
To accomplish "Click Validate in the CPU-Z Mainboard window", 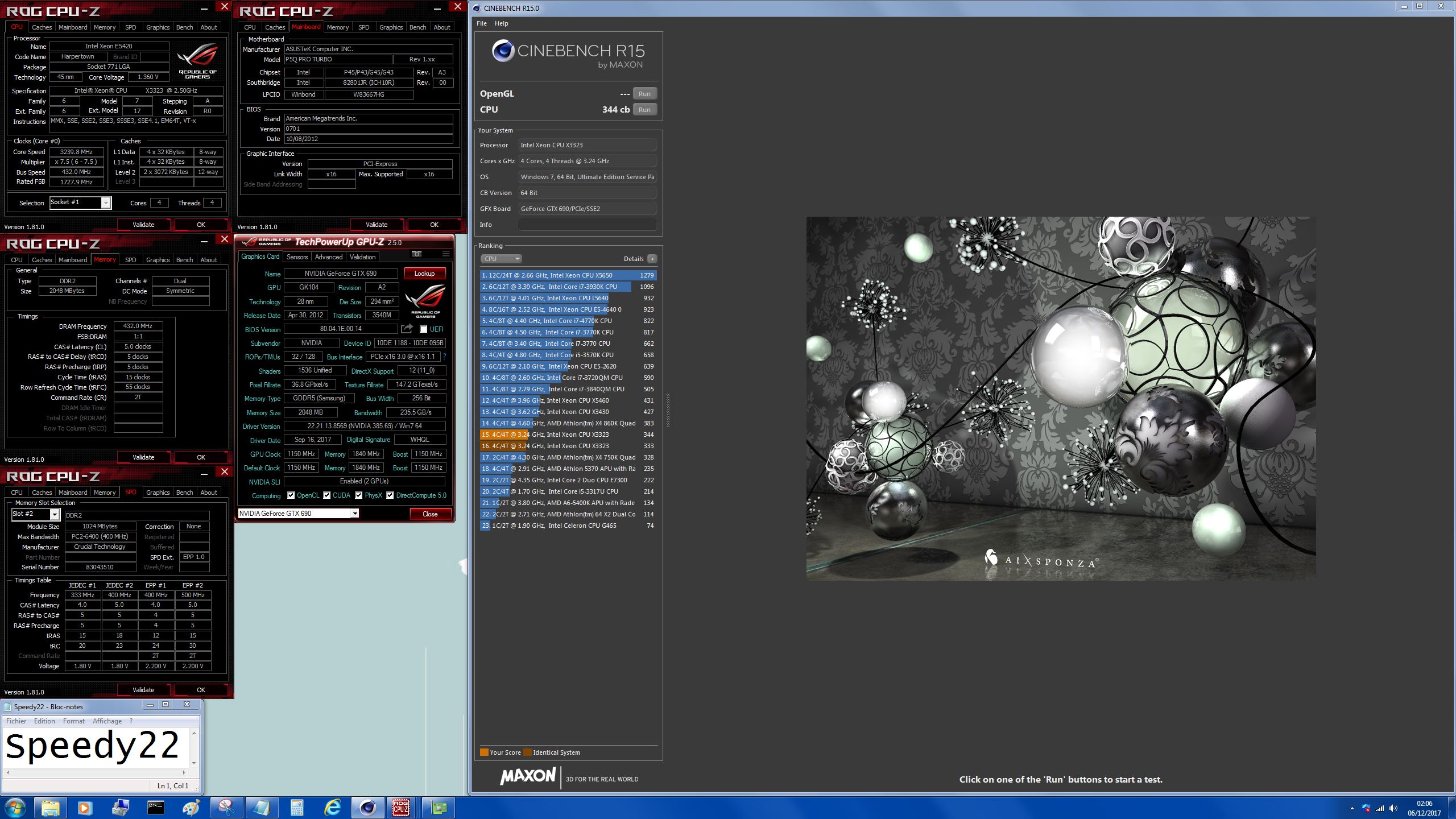I will coord(377,225).
